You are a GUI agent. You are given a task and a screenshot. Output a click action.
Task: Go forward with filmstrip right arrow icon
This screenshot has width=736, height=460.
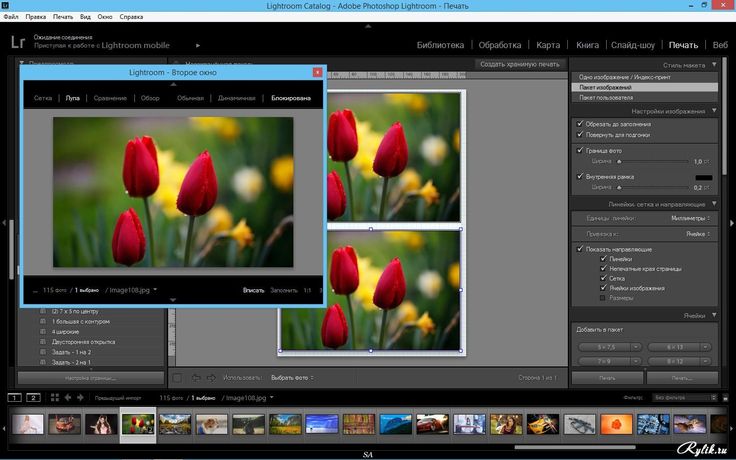click(x=80, y=398)
